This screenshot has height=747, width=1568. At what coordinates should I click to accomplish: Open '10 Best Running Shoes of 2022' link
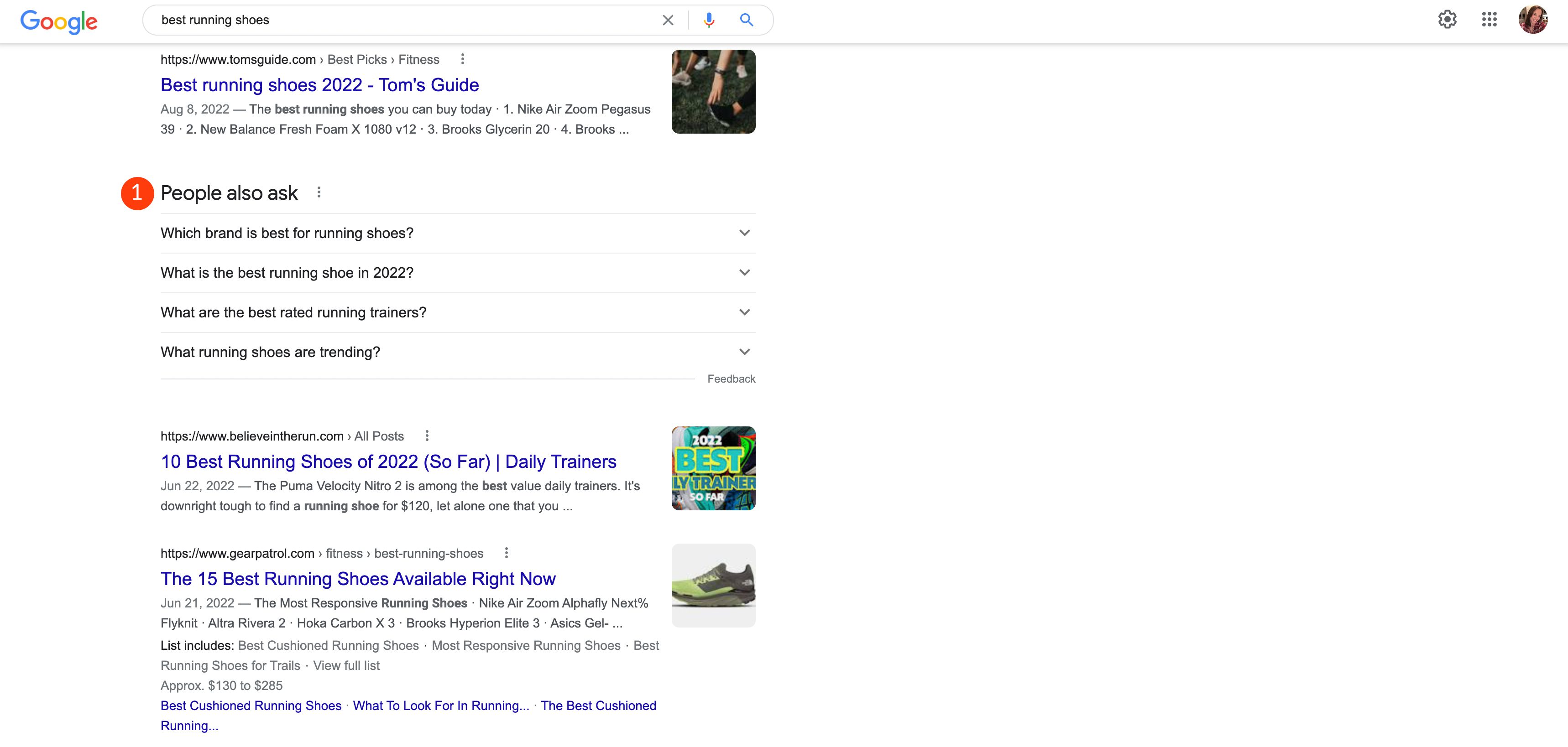[389, 461]
